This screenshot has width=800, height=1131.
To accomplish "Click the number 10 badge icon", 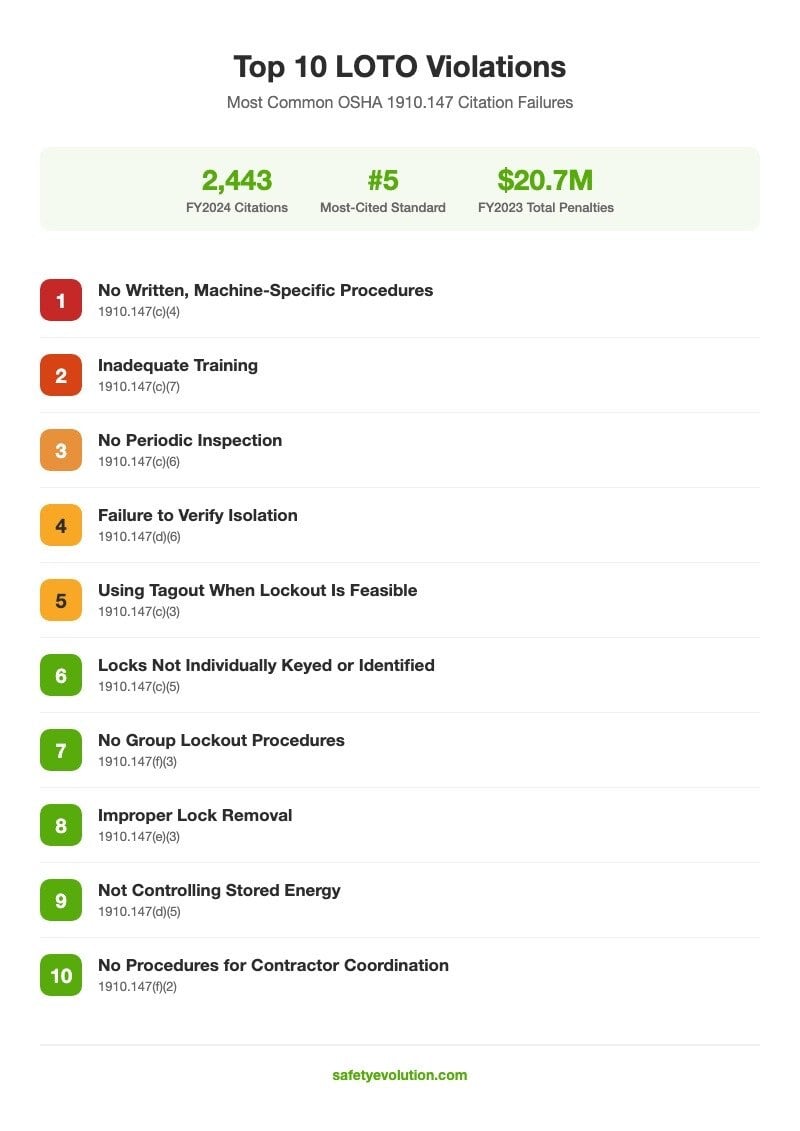I will (61, 975).
